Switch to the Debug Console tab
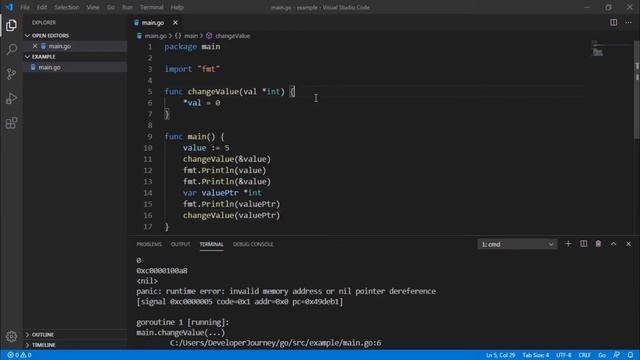The height and width of the screenshot is (360, 640). pyautogui.click(x=253, y=244)
